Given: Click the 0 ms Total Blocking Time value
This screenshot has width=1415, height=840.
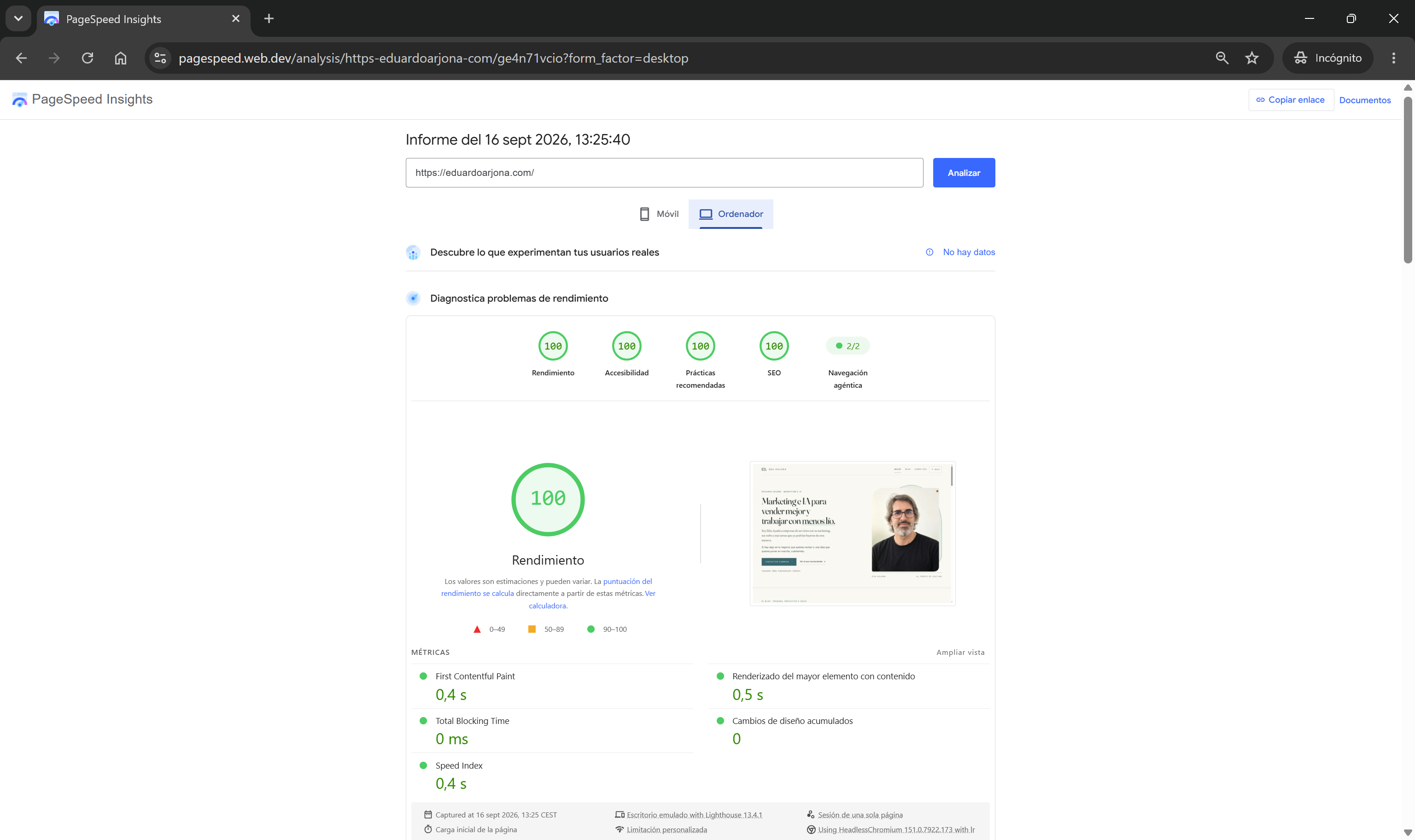Looking at the screenshot, I should point(451,739).
